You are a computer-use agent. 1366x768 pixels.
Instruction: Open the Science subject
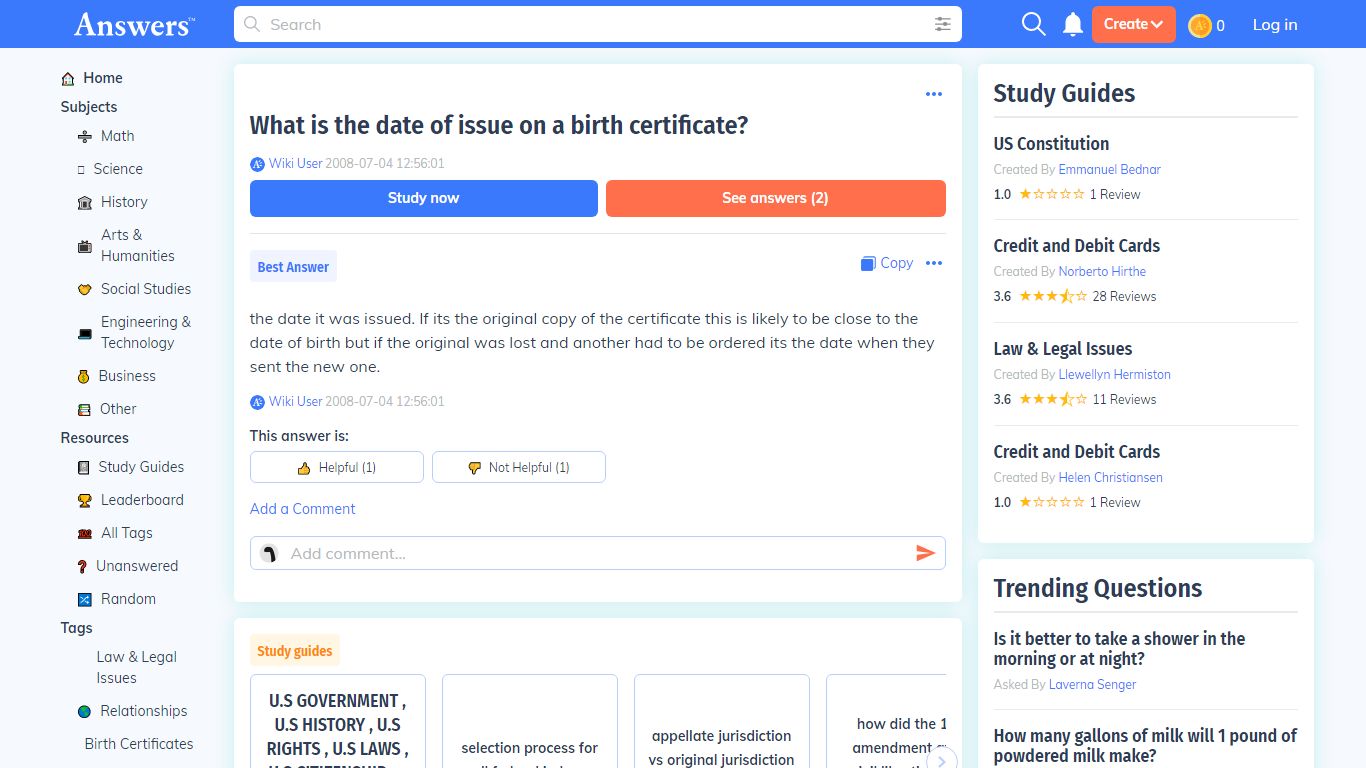click(x=118, y=169)
